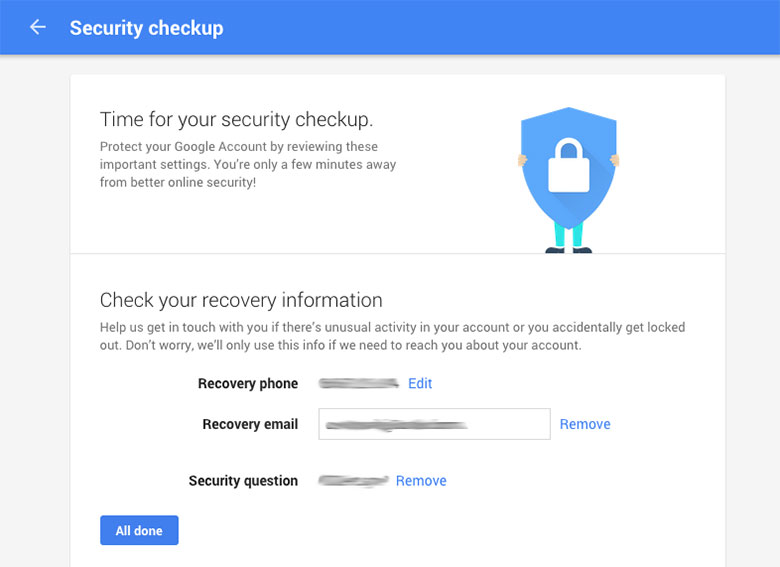Click the 'Time for your security checkup' heading
The height and width of the screenshot is (567, 780).
click(236, 119)
